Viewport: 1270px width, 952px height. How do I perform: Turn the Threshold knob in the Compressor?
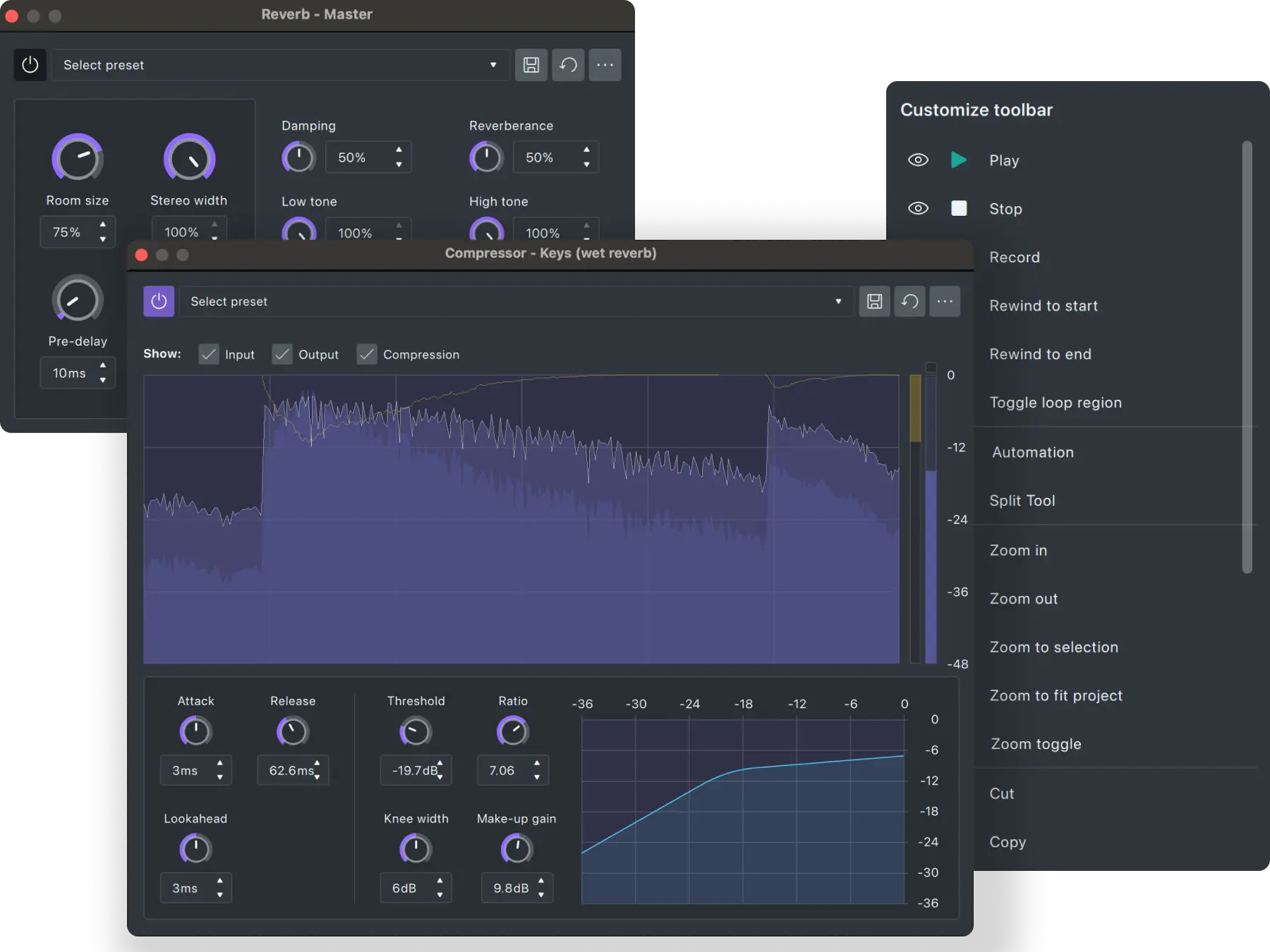click(416, 731)
